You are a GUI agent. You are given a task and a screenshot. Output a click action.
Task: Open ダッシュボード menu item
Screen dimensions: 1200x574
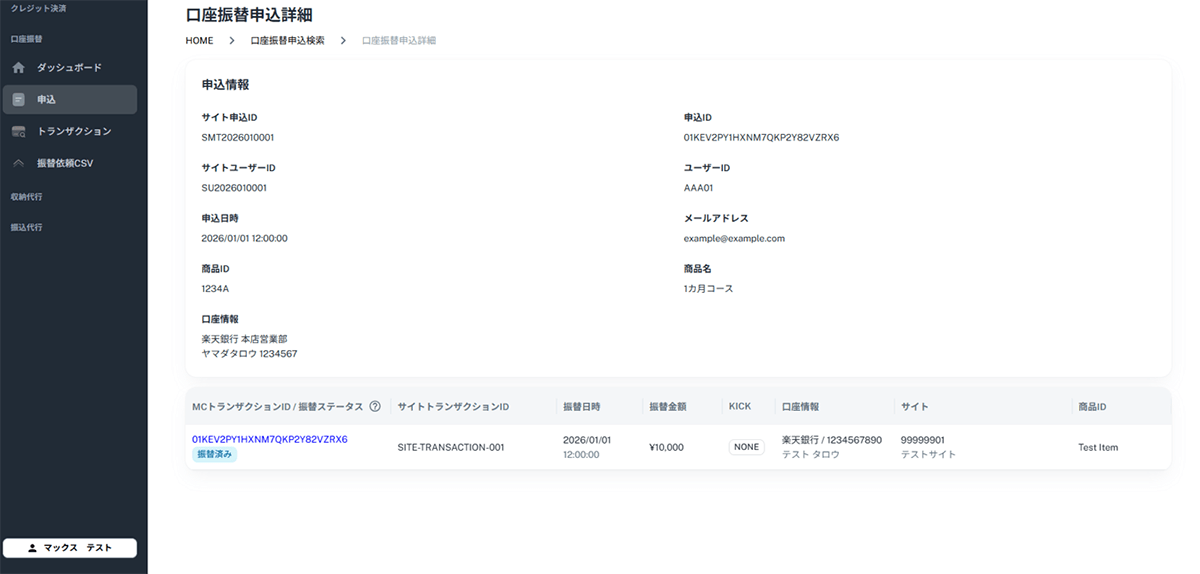69,68
